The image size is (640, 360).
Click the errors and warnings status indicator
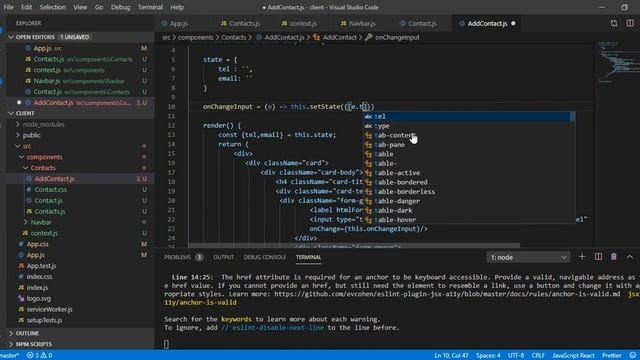point(40,356)
